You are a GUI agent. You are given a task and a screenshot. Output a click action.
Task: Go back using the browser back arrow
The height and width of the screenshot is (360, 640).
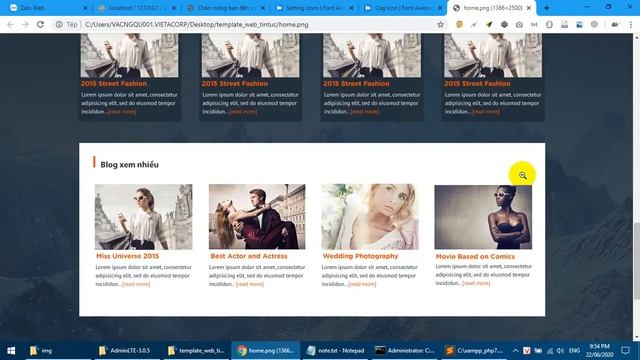(10, 24)
